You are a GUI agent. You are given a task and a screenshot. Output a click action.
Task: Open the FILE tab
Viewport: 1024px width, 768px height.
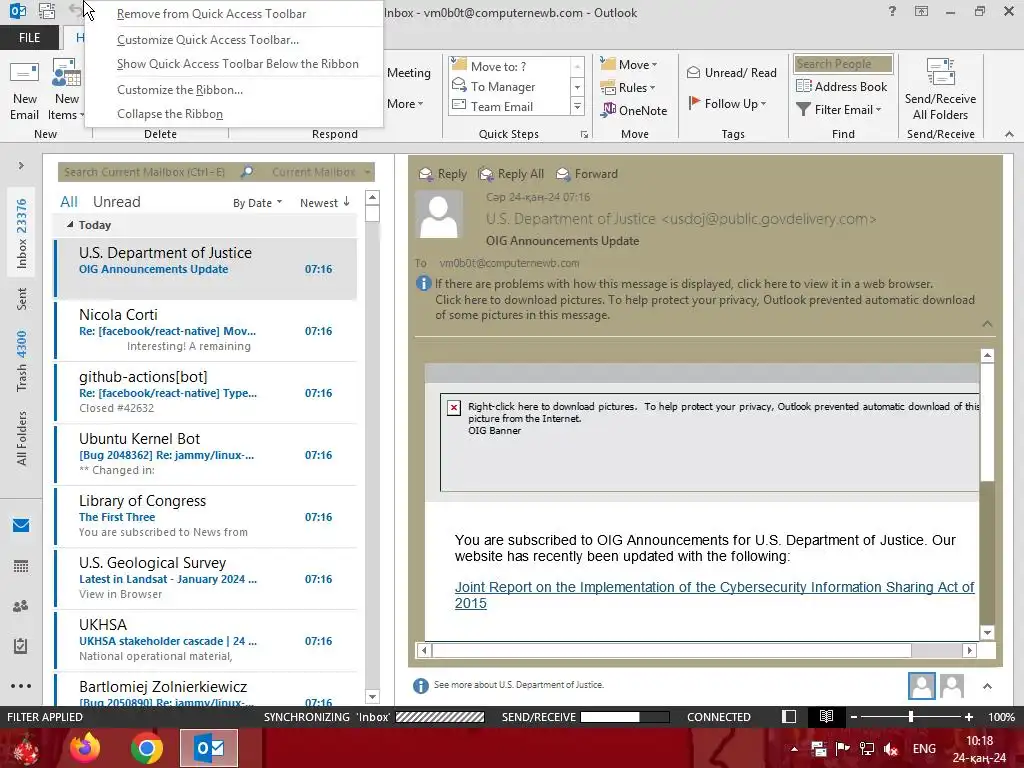(29, 38)
